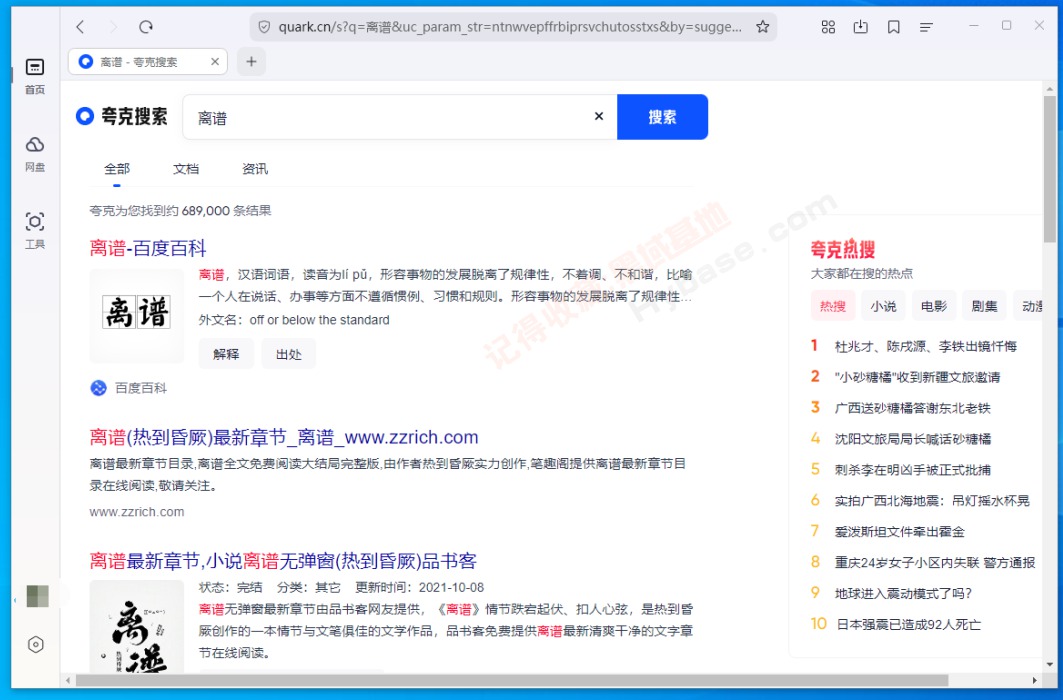Screen dimensions: 1063x700
Task: Open hot search 沈阳文旅局局长喊话砂糖橘
Action: click(912, 438)
